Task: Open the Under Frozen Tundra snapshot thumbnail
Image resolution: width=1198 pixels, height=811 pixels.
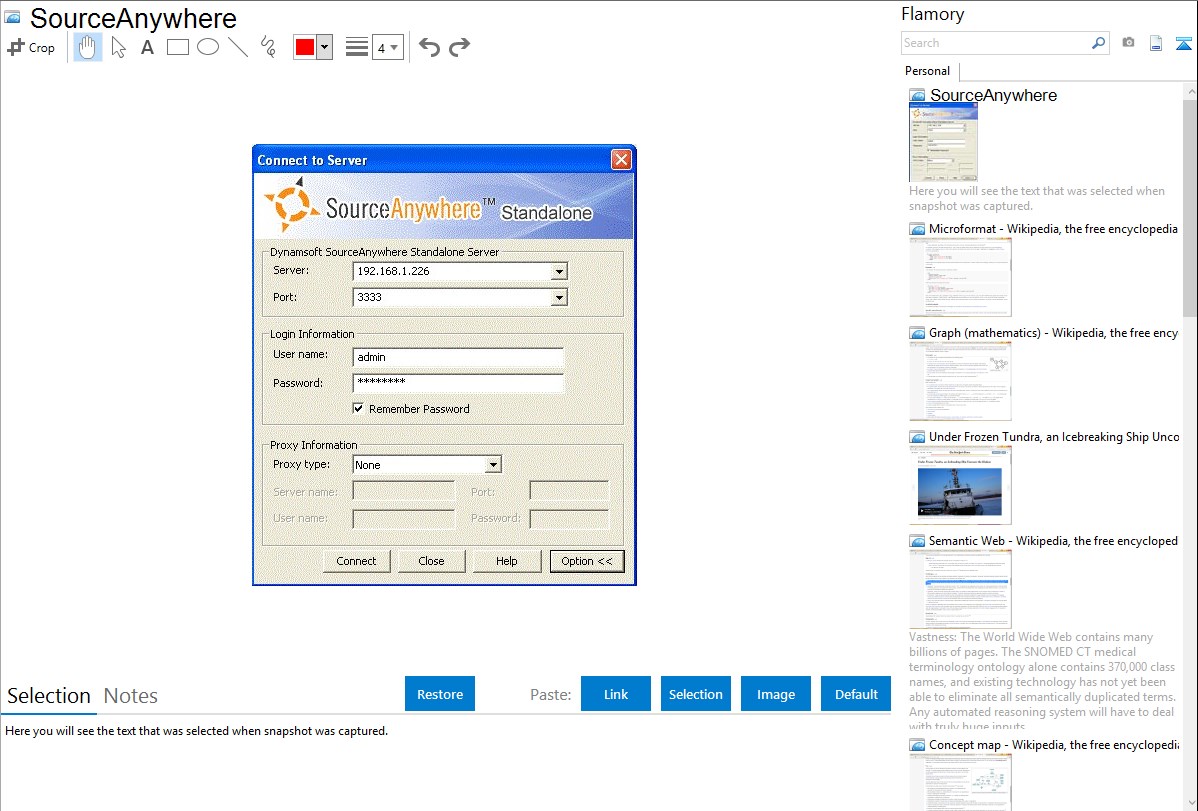Action: coord(960,484)
